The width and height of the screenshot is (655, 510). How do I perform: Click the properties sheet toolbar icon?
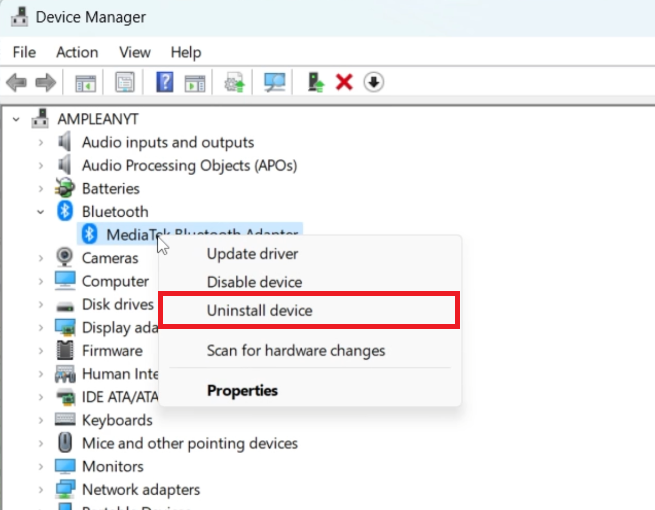pos(125,82)
